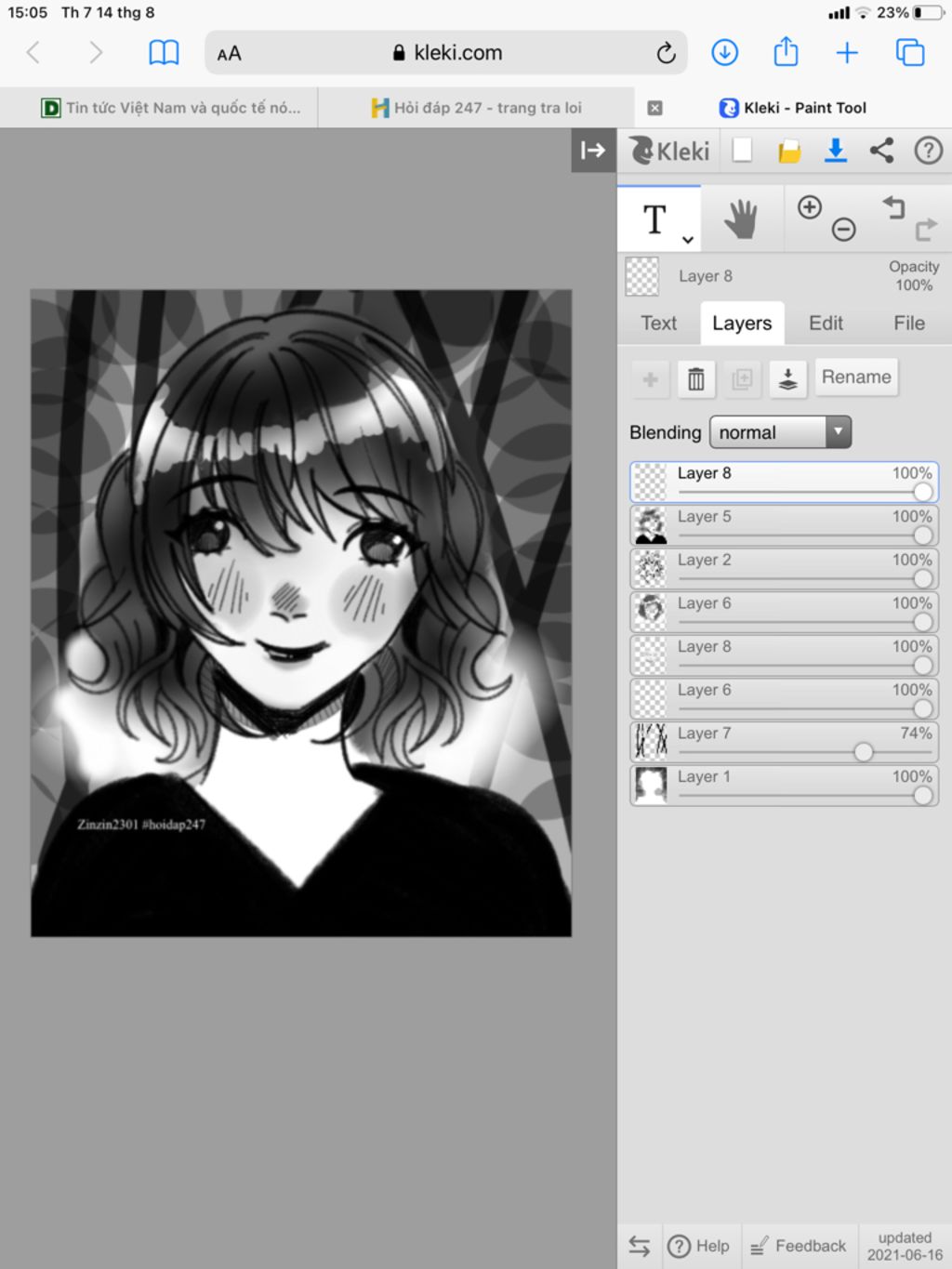This screenshot has width=952, height=1269.
Task: Zoom out with the minus magnifier
Action: pyautogui.click(x=843, y=229)
